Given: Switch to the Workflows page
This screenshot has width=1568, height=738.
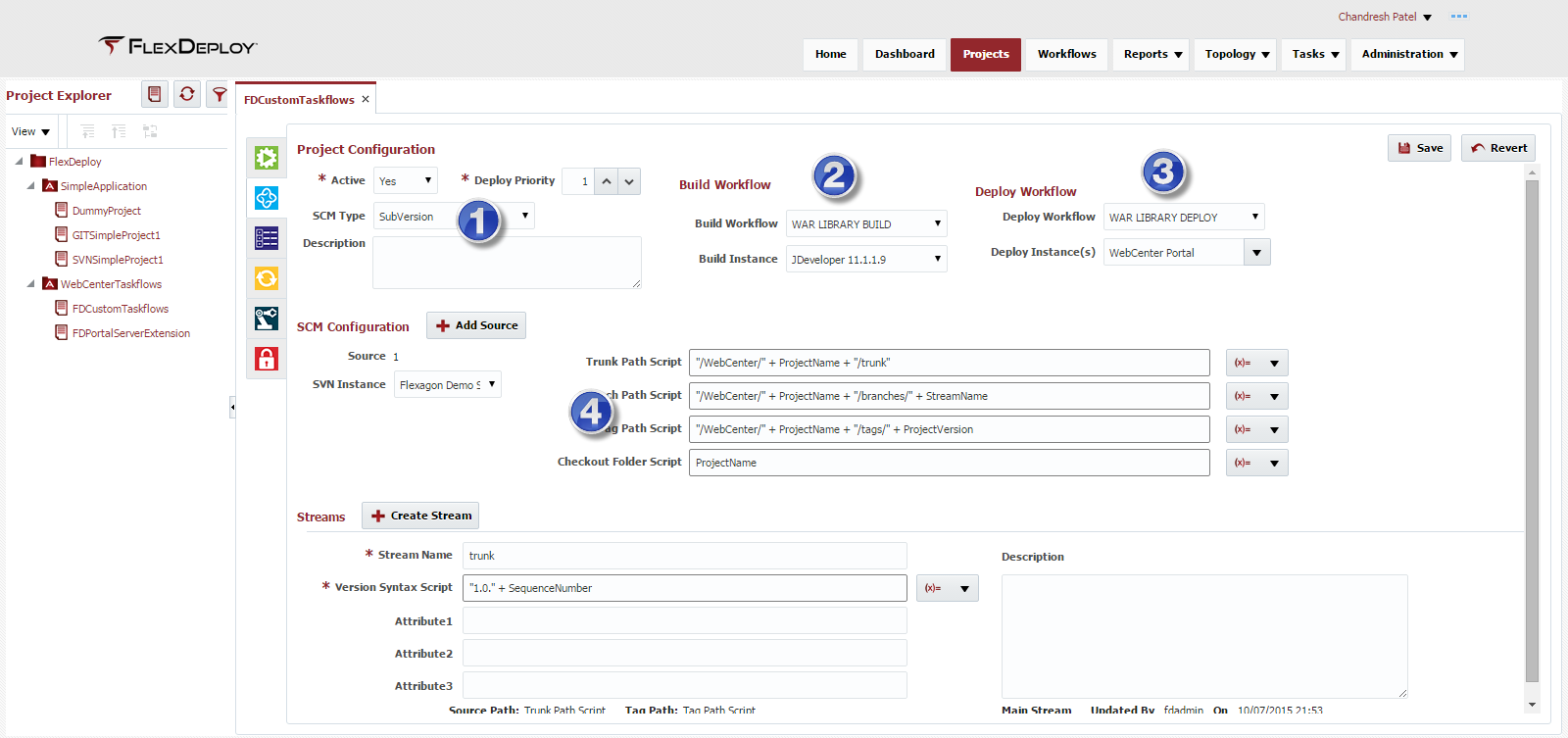Looking at the screenshot, I should click(1066, 54).
